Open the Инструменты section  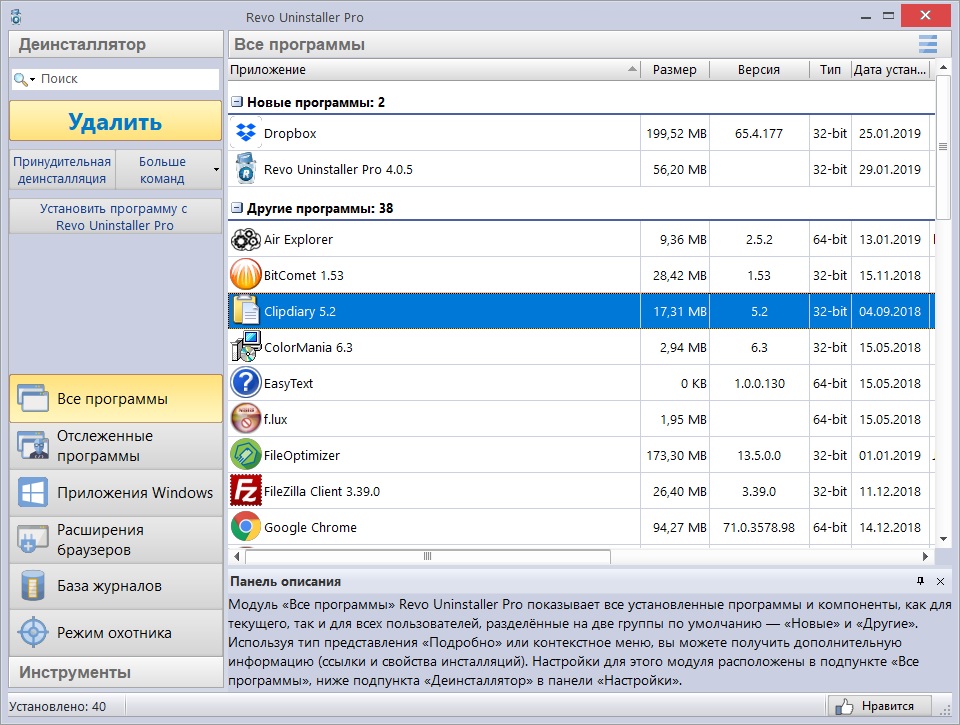click(x=116, y=672)
